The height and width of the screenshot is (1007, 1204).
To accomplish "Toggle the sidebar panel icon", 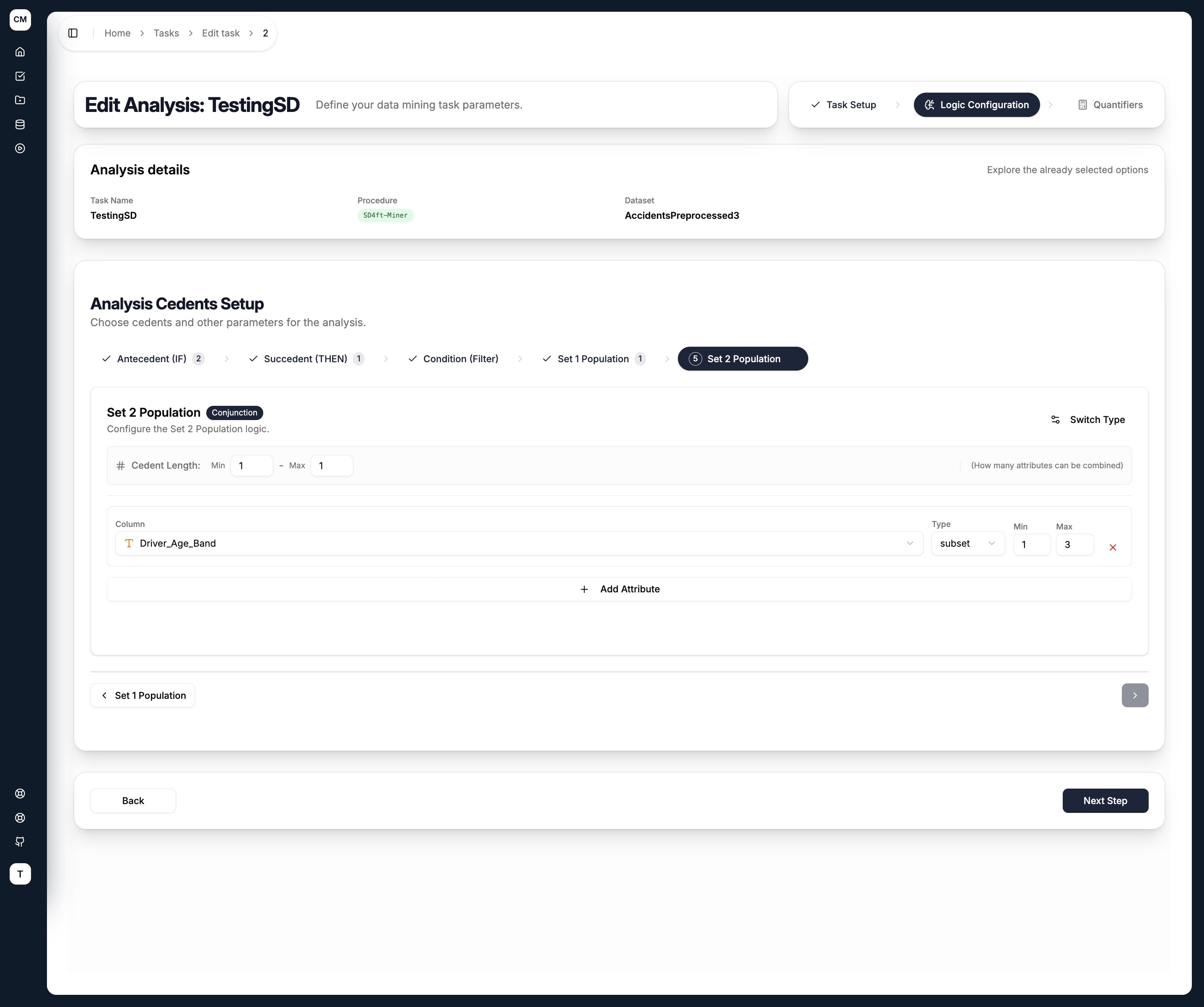I will [x=73, y=33].
